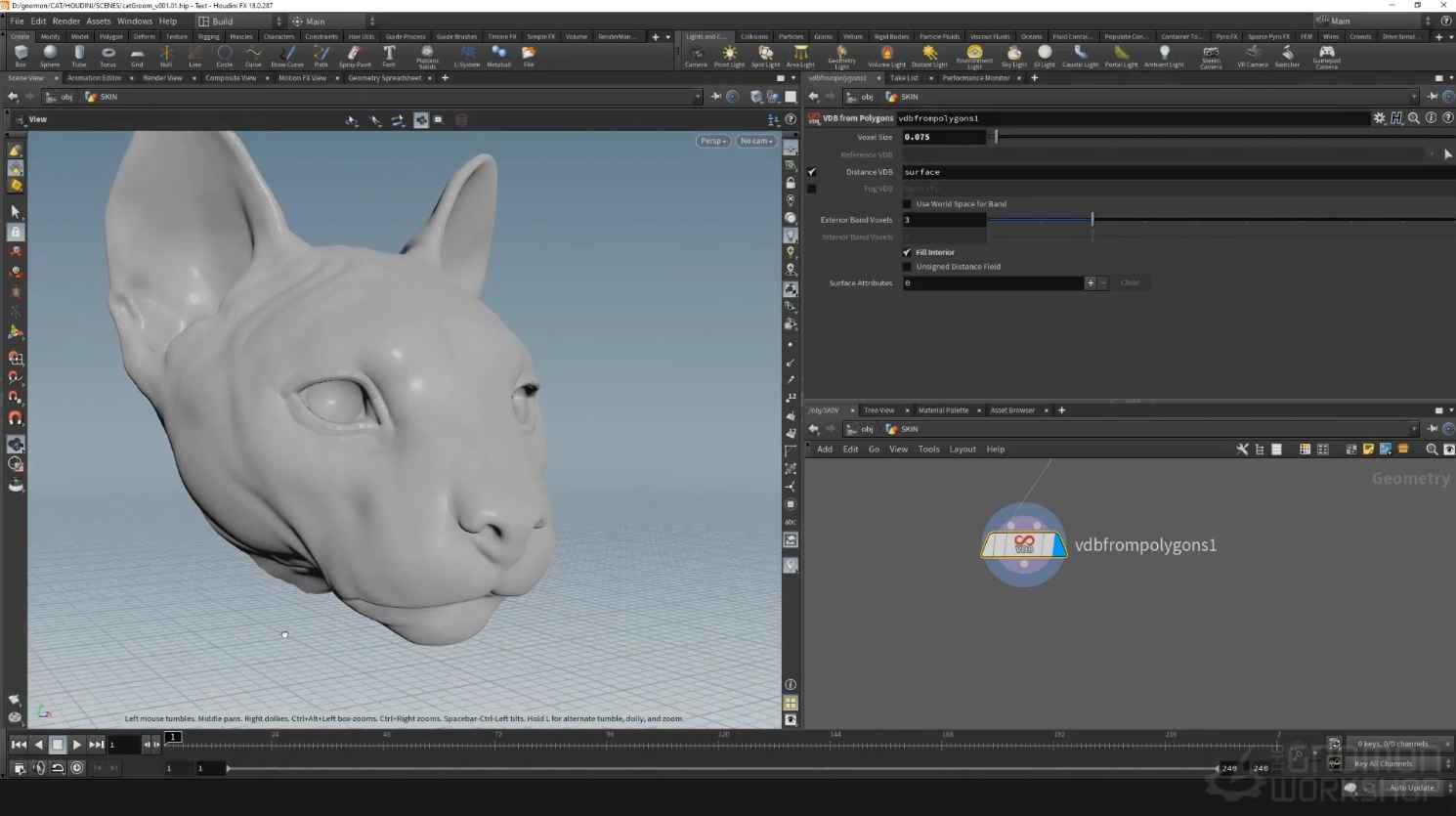1456x816 pixels.
Task: Click the Layout menu in network editor
Action: click(x=962, y=450)
